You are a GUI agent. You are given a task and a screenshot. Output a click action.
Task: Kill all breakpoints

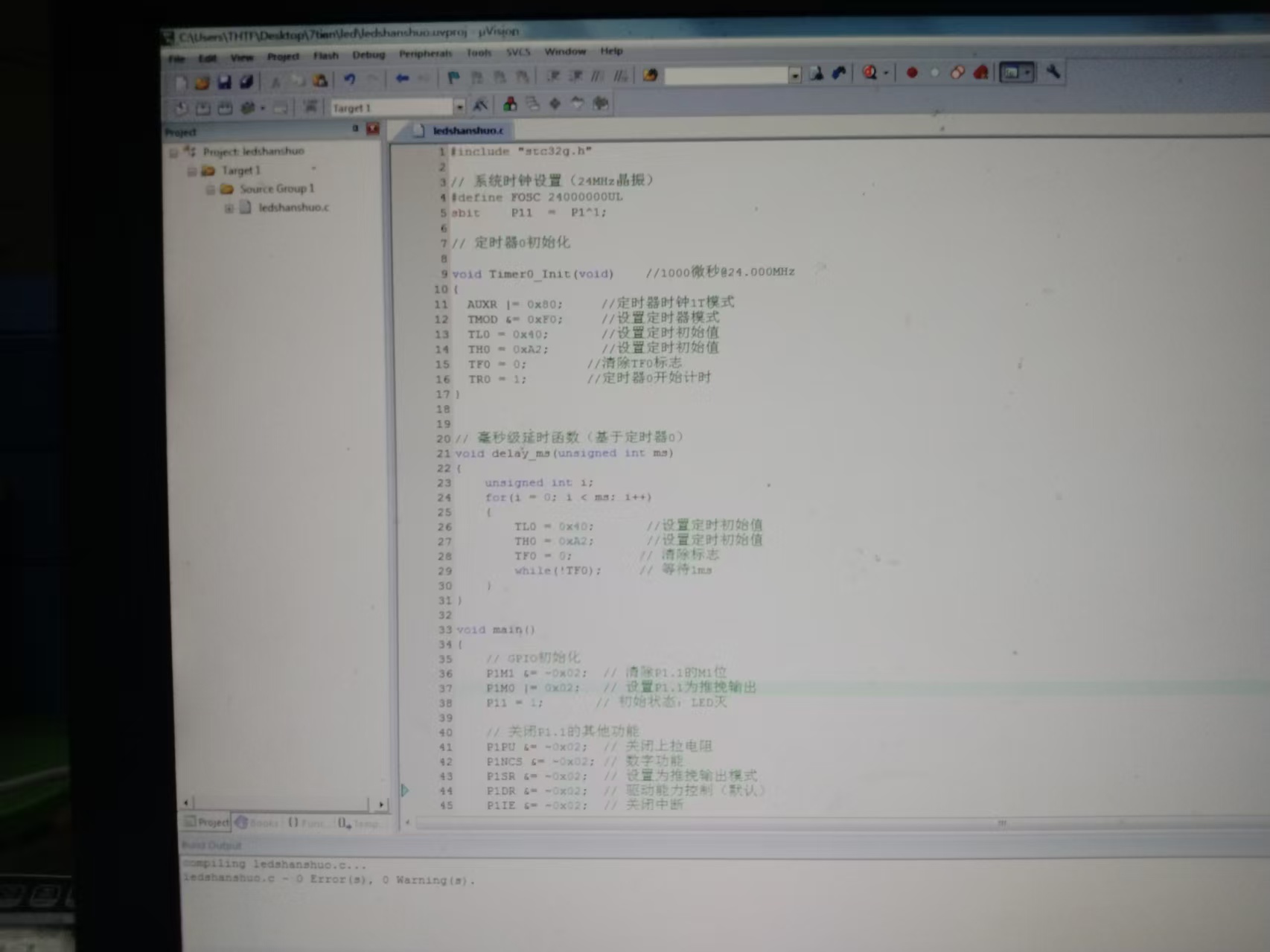pos(981,72)
